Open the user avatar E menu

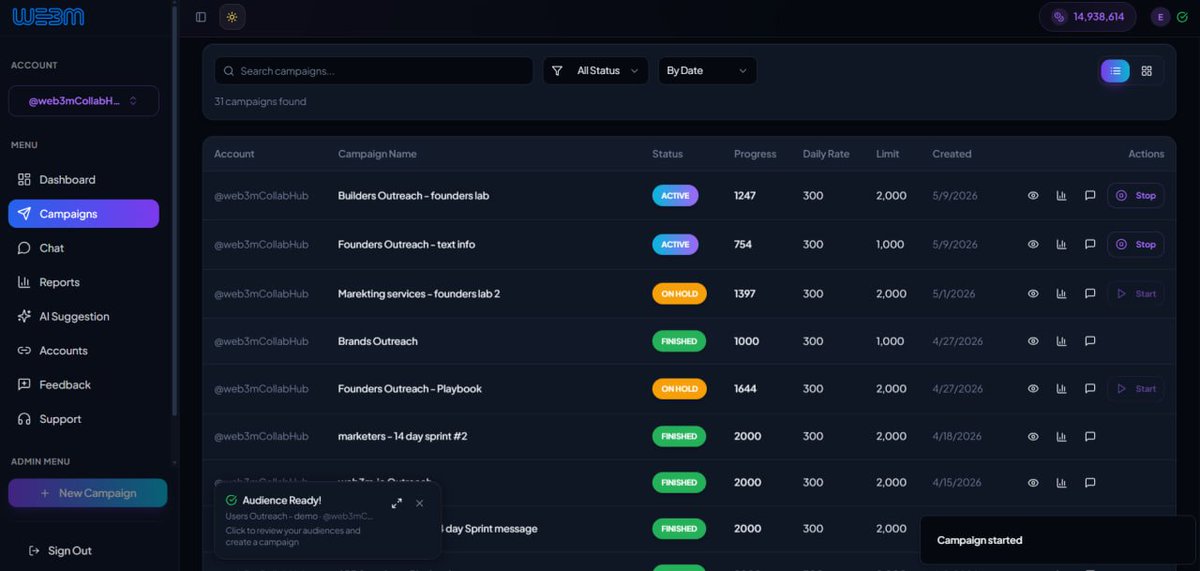[x=1160, y=17]
